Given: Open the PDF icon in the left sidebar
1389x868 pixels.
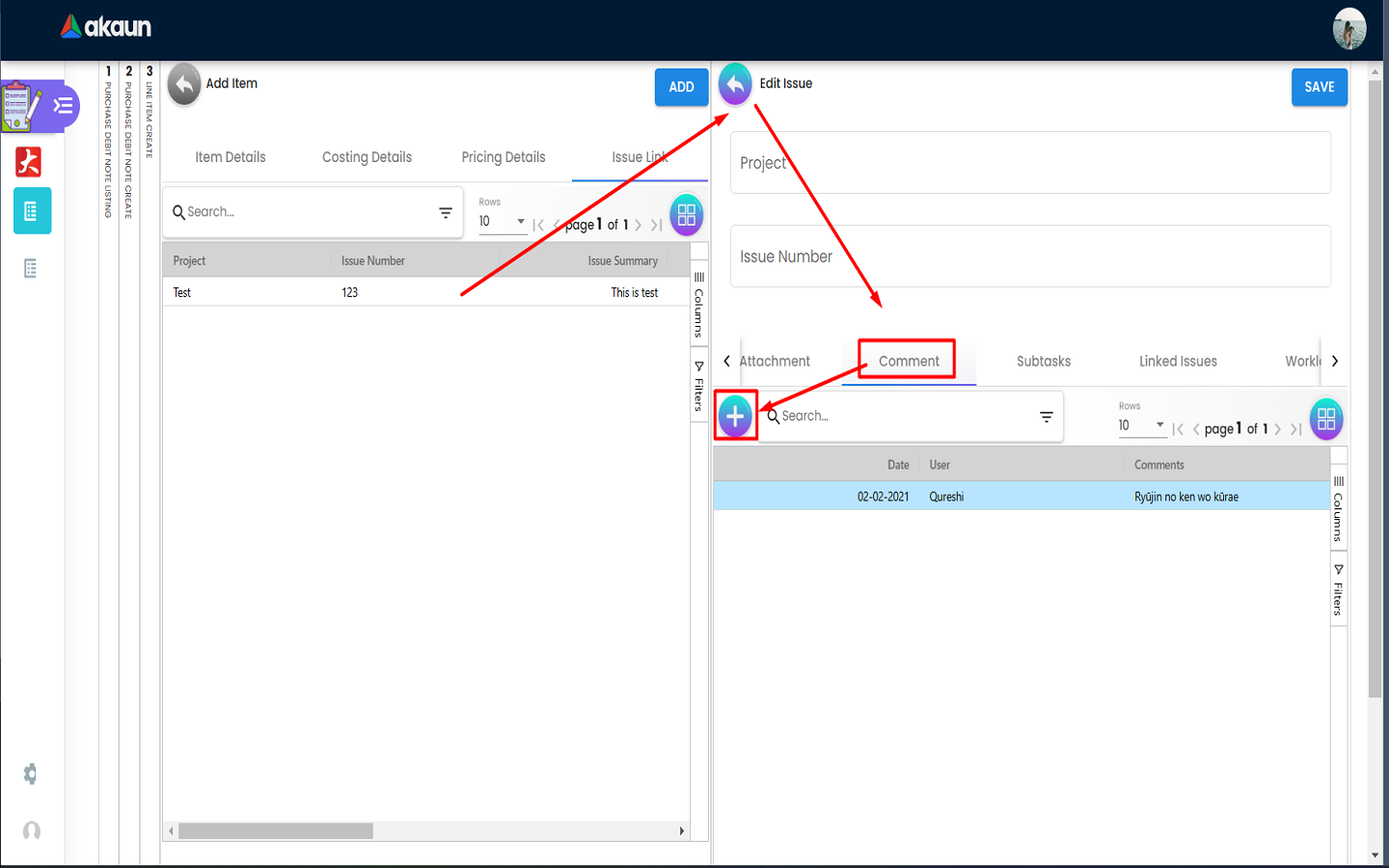Looking at the screenshot, I should click(29, 162).
